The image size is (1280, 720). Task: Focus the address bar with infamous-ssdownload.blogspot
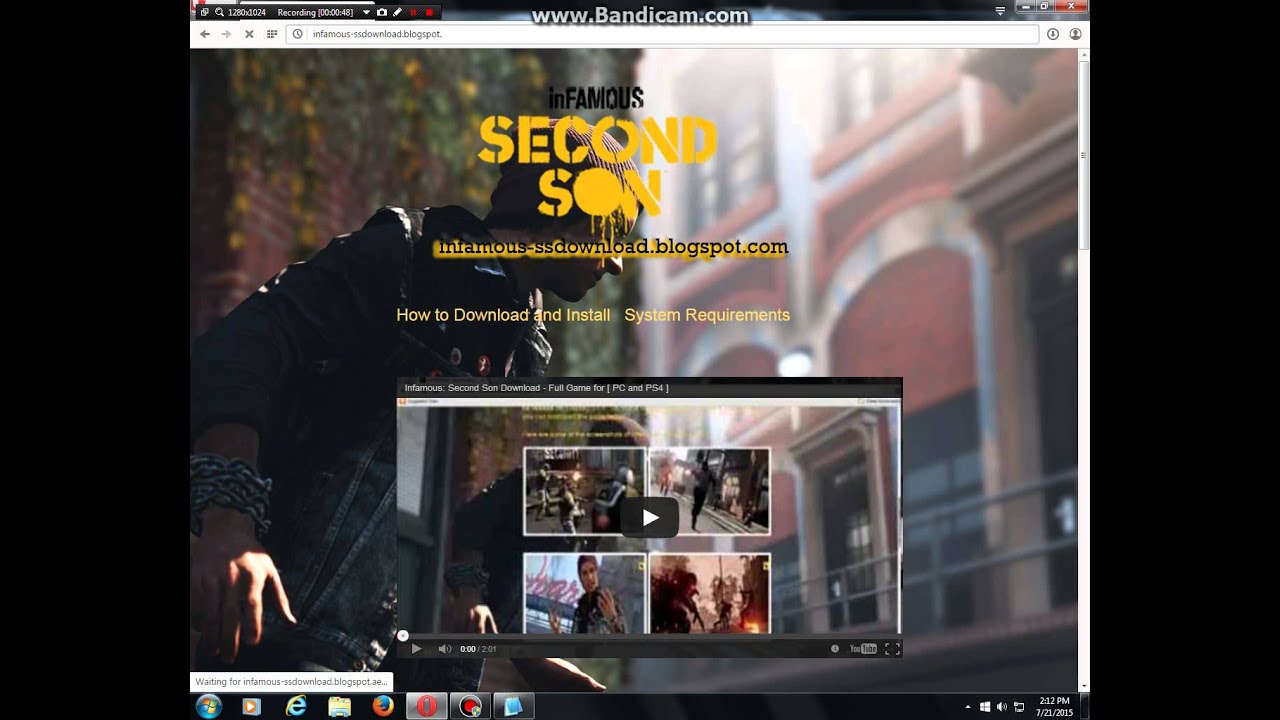(x=662, y=34)
